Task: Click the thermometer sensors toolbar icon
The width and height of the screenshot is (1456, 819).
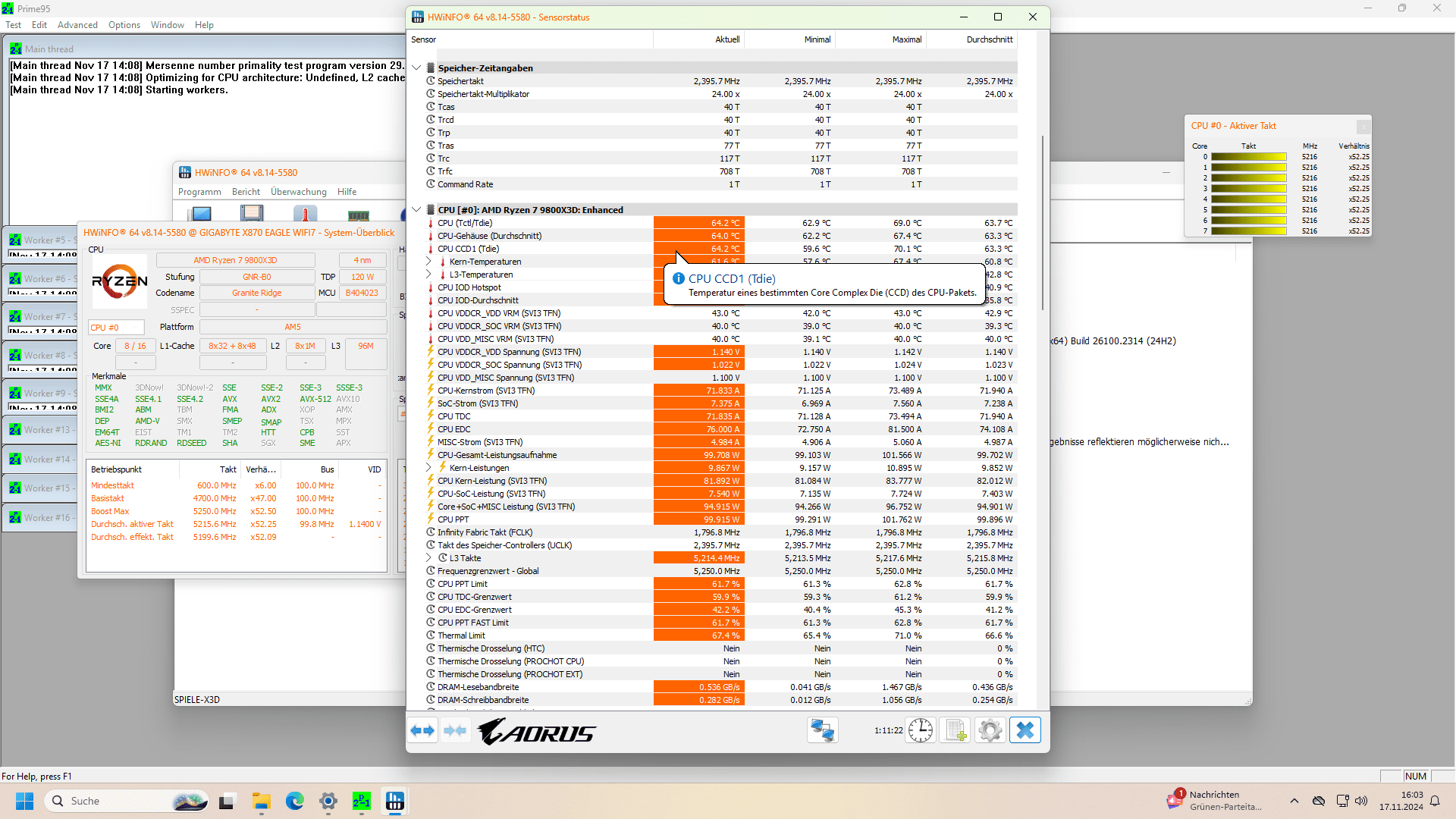Action: point(305,214)
